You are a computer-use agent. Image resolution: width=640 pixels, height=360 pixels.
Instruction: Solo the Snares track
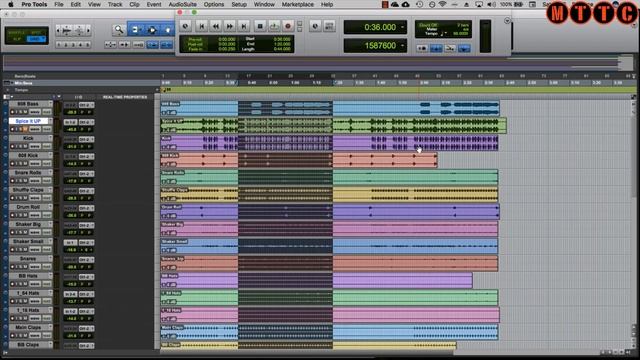[x=19, y=267]
